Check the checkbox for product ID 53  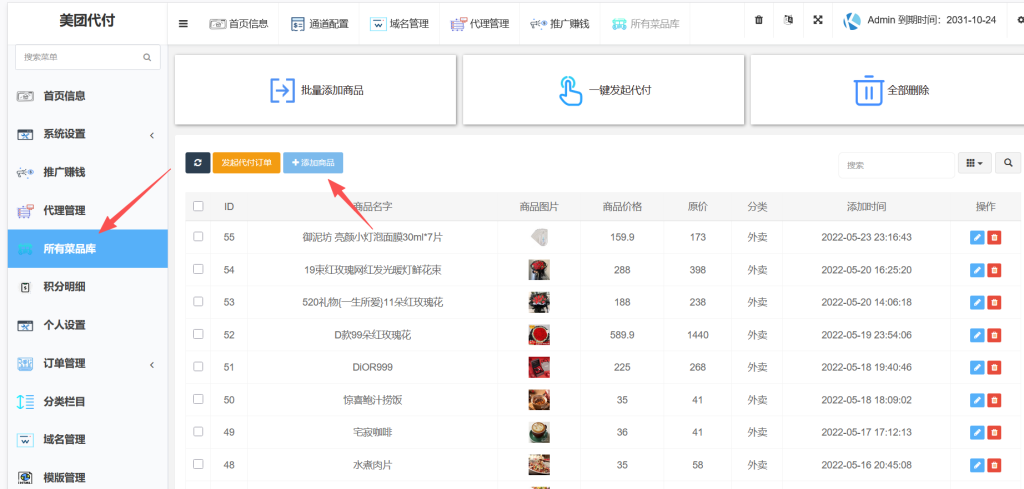199,302
